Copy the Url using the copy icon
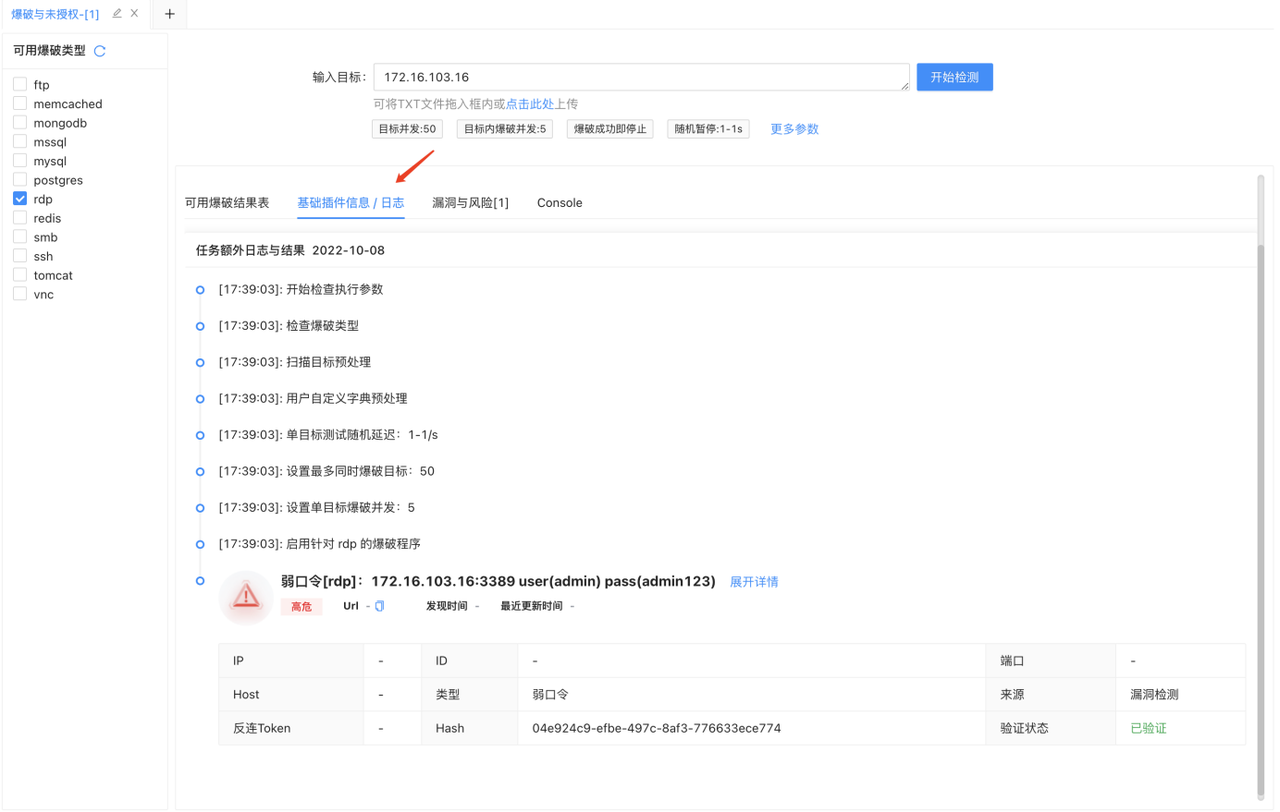 [380, 606]
